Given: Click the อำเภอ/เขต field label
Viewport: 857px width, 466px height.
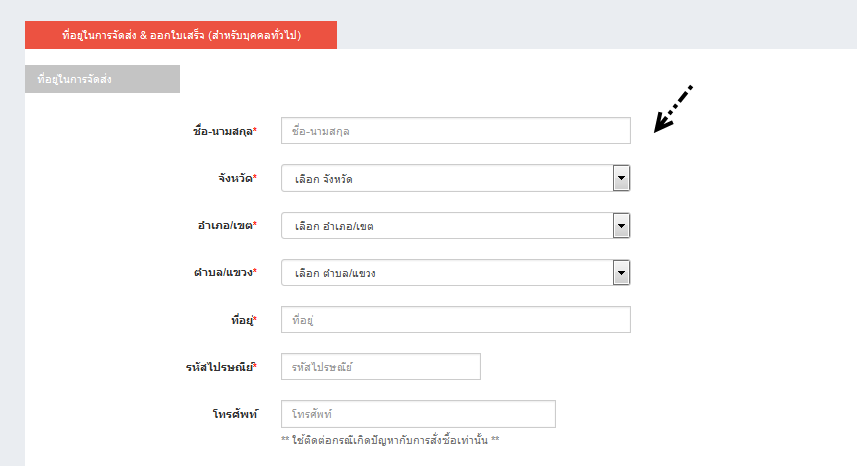Looking at the screenshot, I should [x=227, y=225].
